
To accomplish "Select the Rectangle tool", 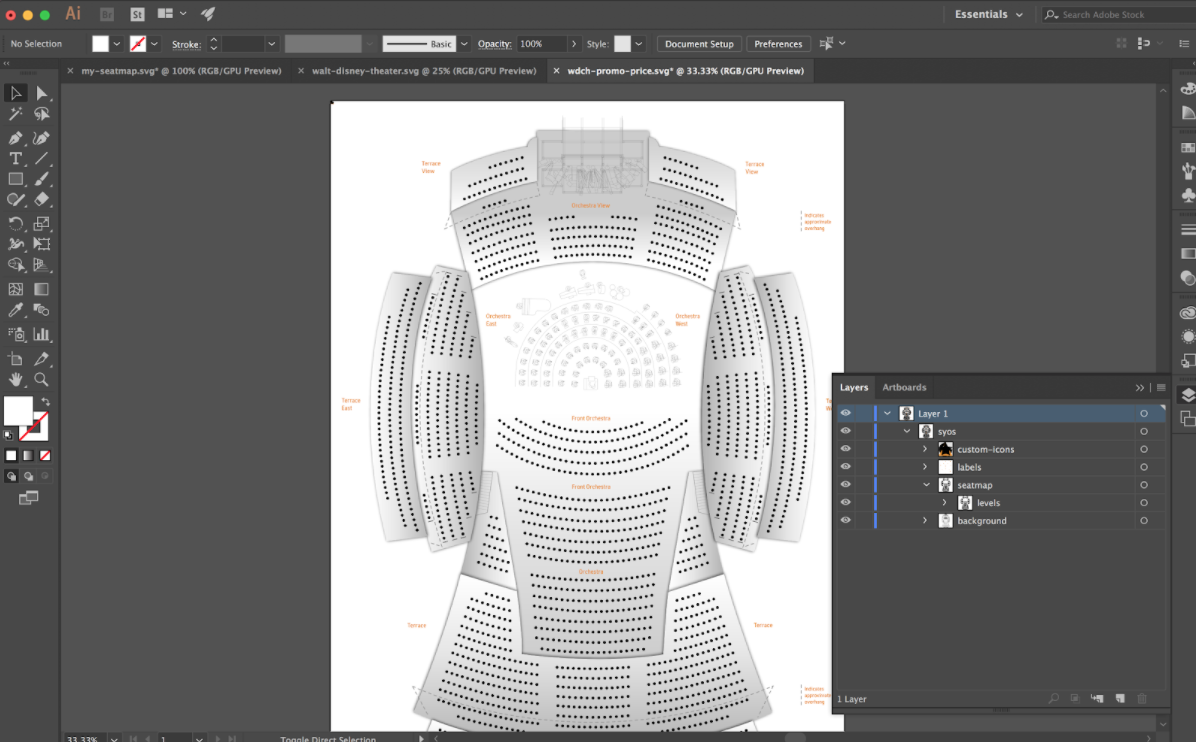I will point(15,179).
